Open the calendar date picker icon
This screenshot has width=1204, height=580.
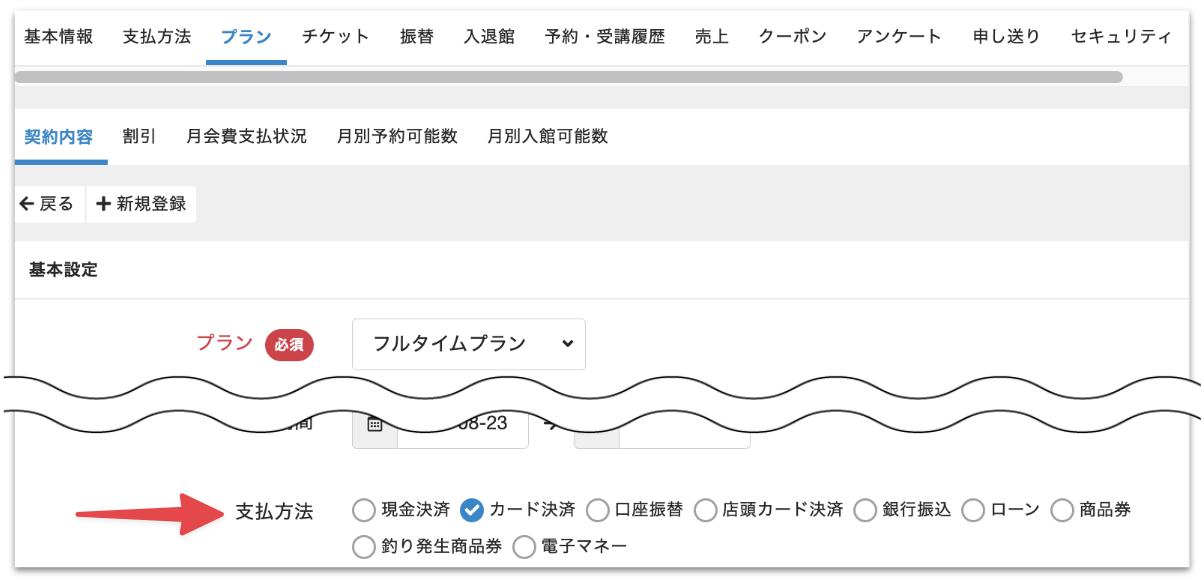[x=374, y=424]
